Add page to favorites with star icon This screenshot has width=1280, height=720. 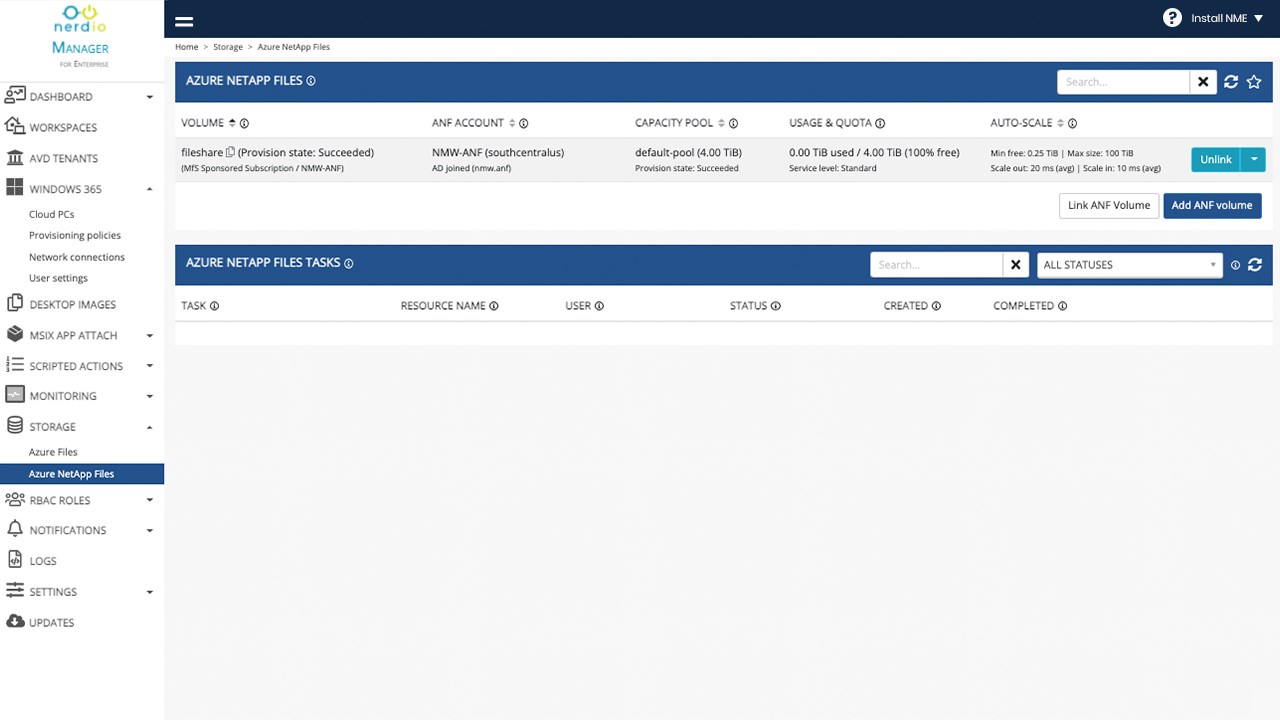(1254, 82)
